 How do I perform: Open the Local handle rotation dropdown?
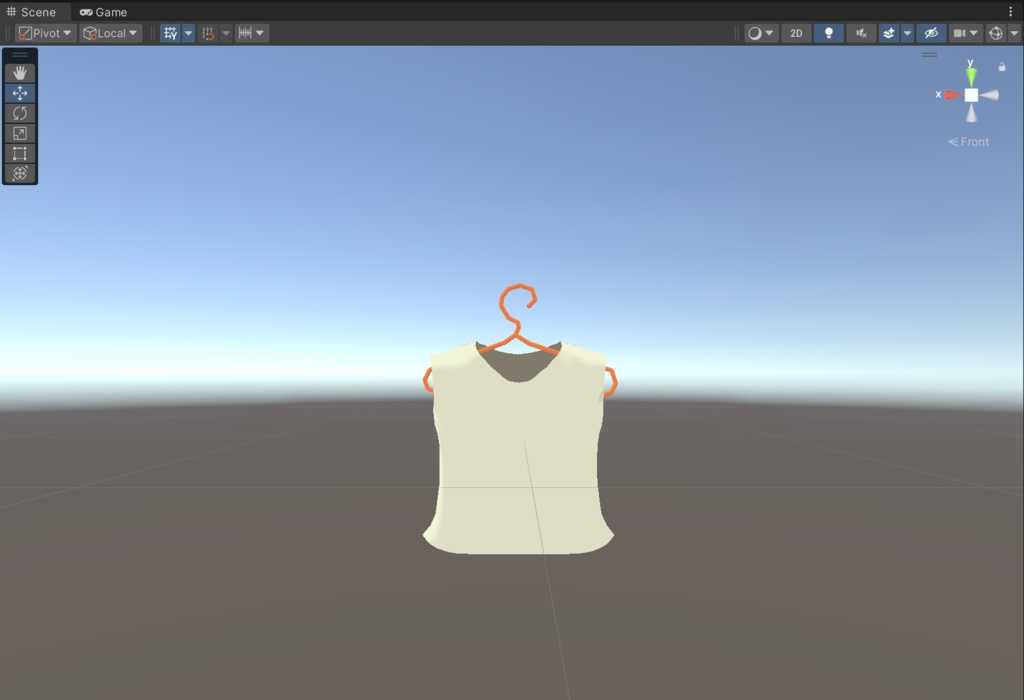click(x=110, y=33)
